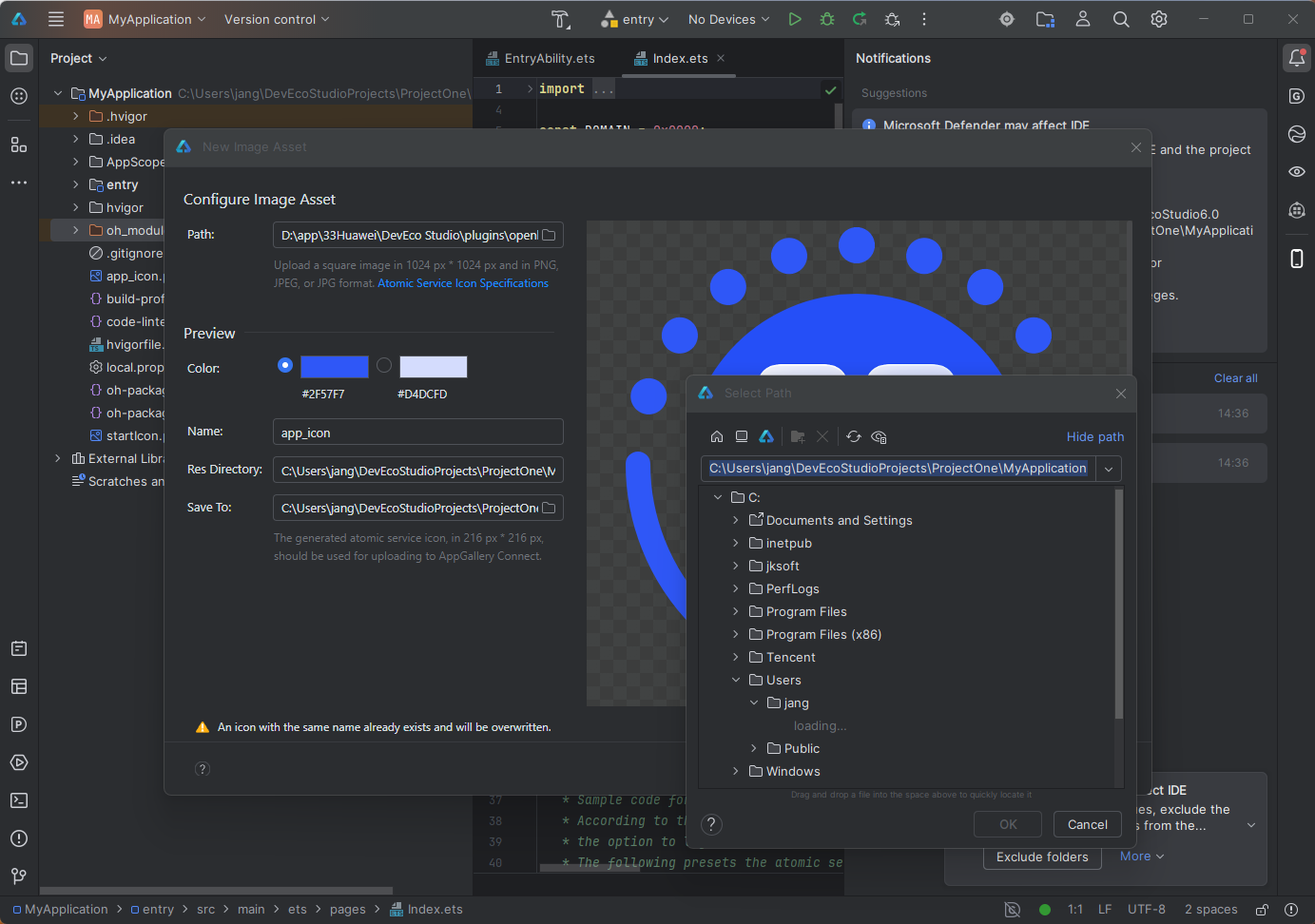The image size is (1315, 924).
Task: Expand the Program Files folder
Action: [736, 612]
